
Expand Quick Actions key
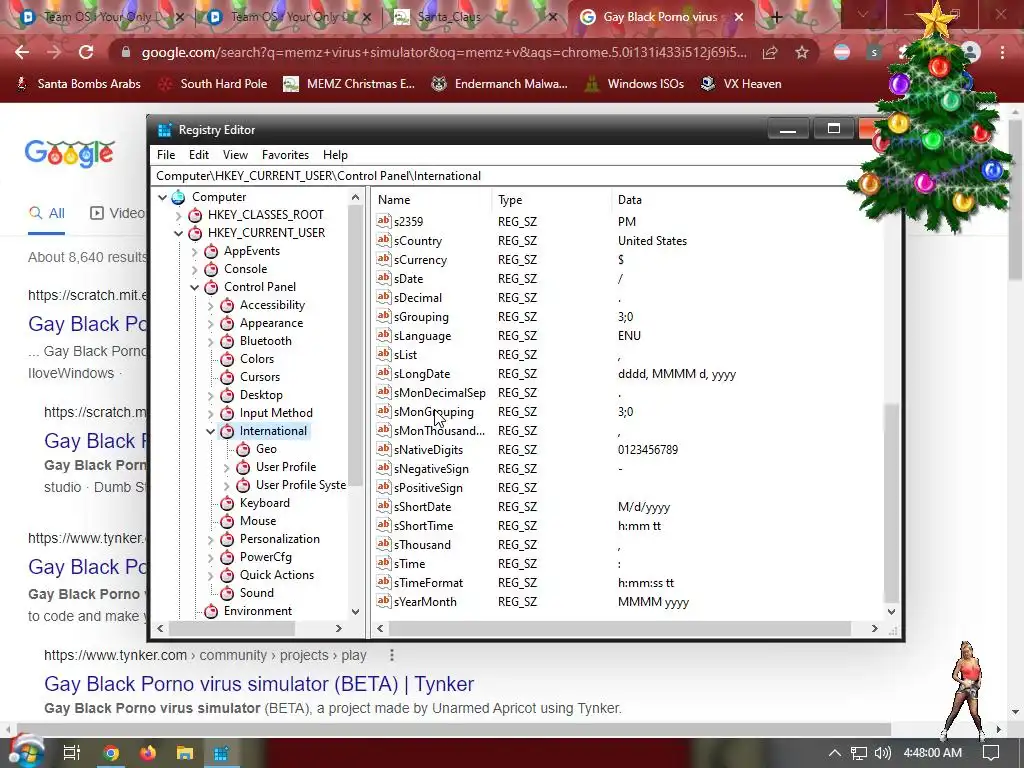coord(210,575)
